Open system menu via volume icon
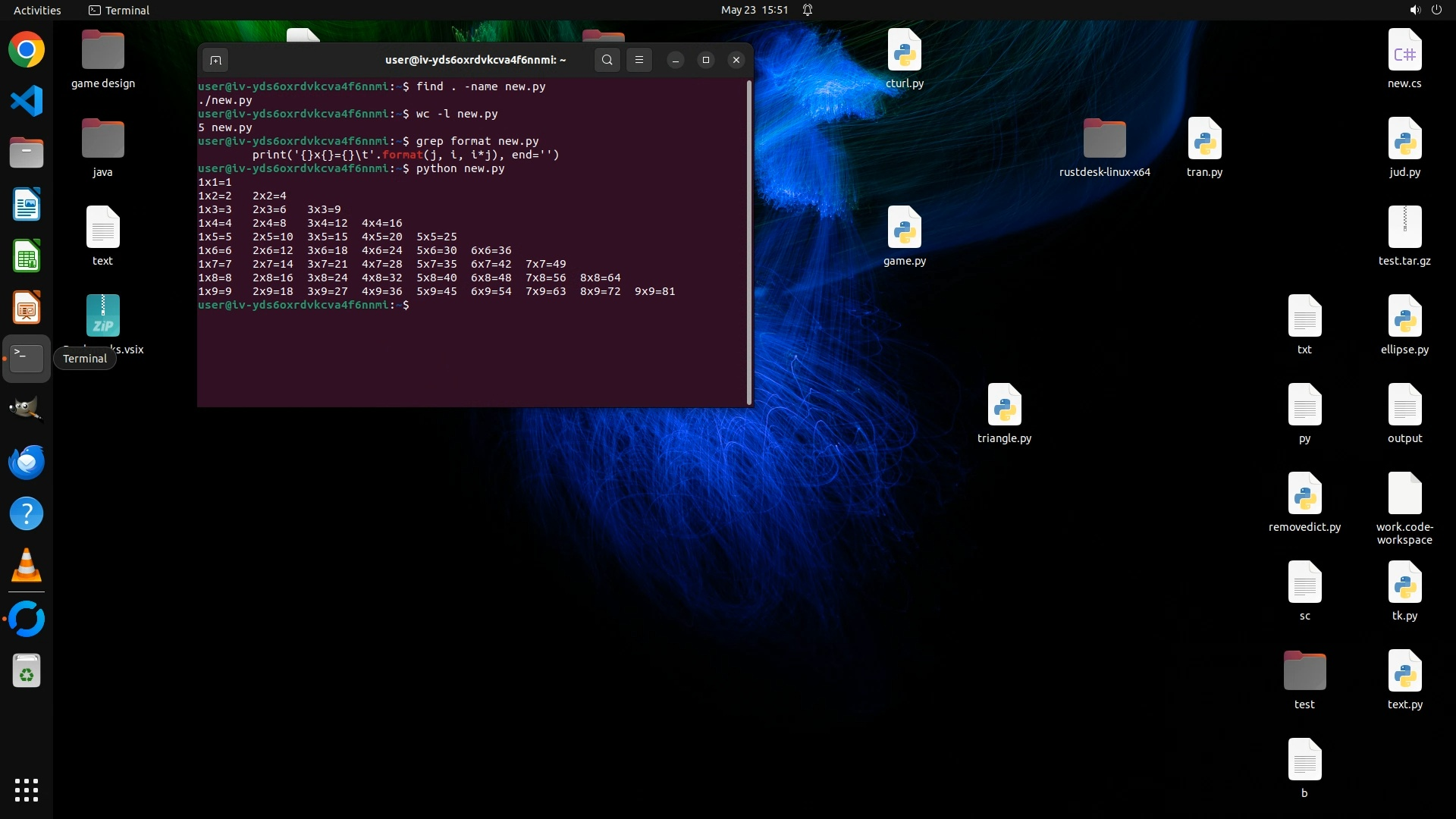 [x=1414, y=10]
